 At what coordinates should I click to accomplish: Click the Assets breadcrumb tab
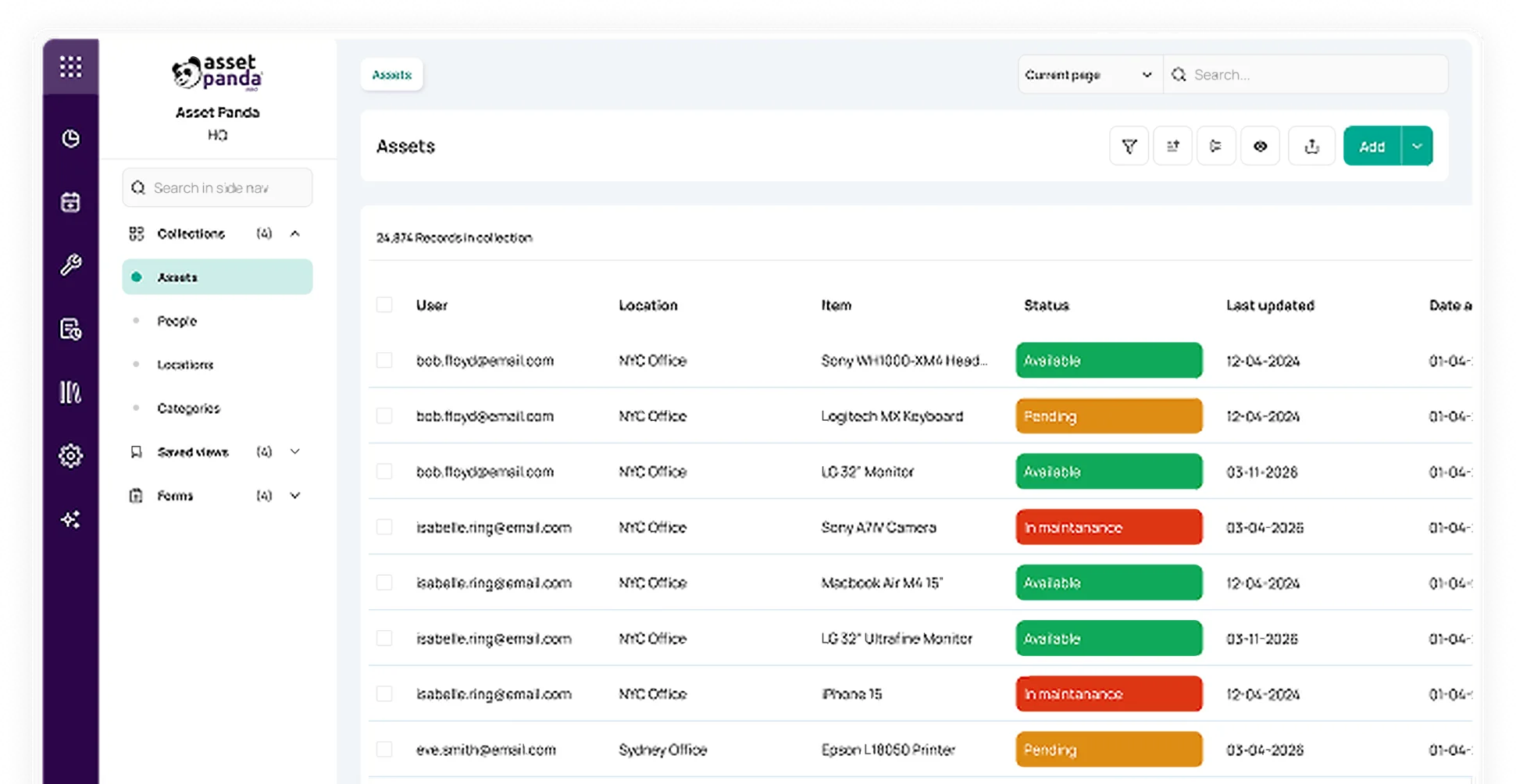pos(391,75)
